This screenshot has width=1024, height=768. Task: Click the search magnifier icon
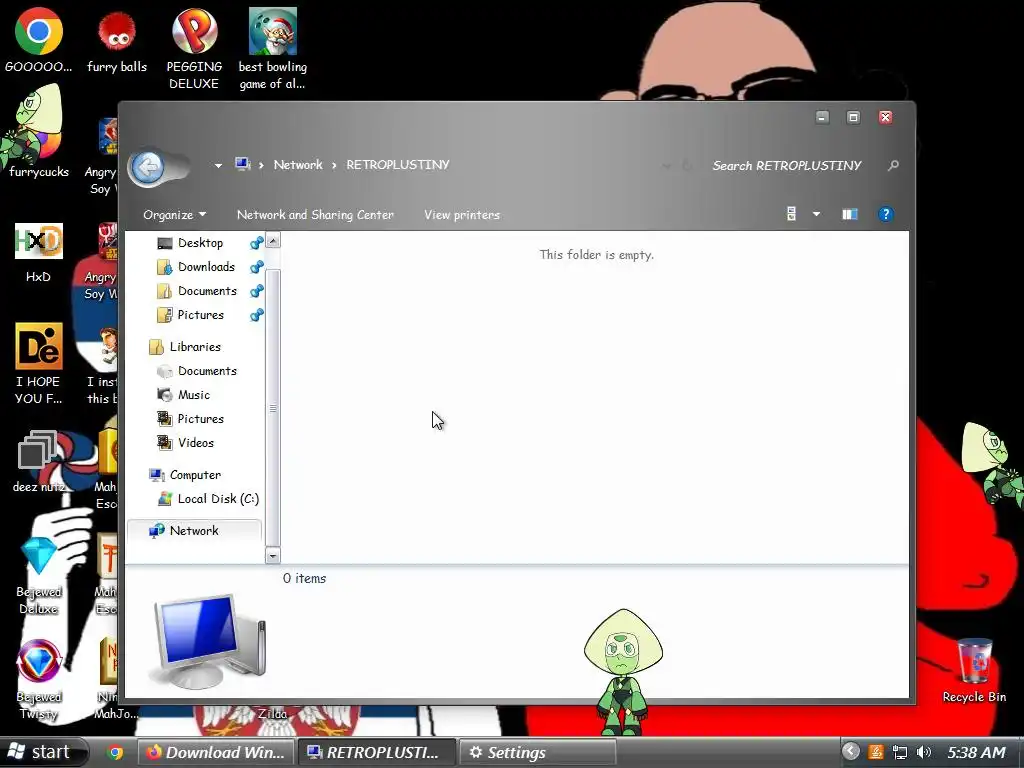pyautogui.click(x=893, y=166)
